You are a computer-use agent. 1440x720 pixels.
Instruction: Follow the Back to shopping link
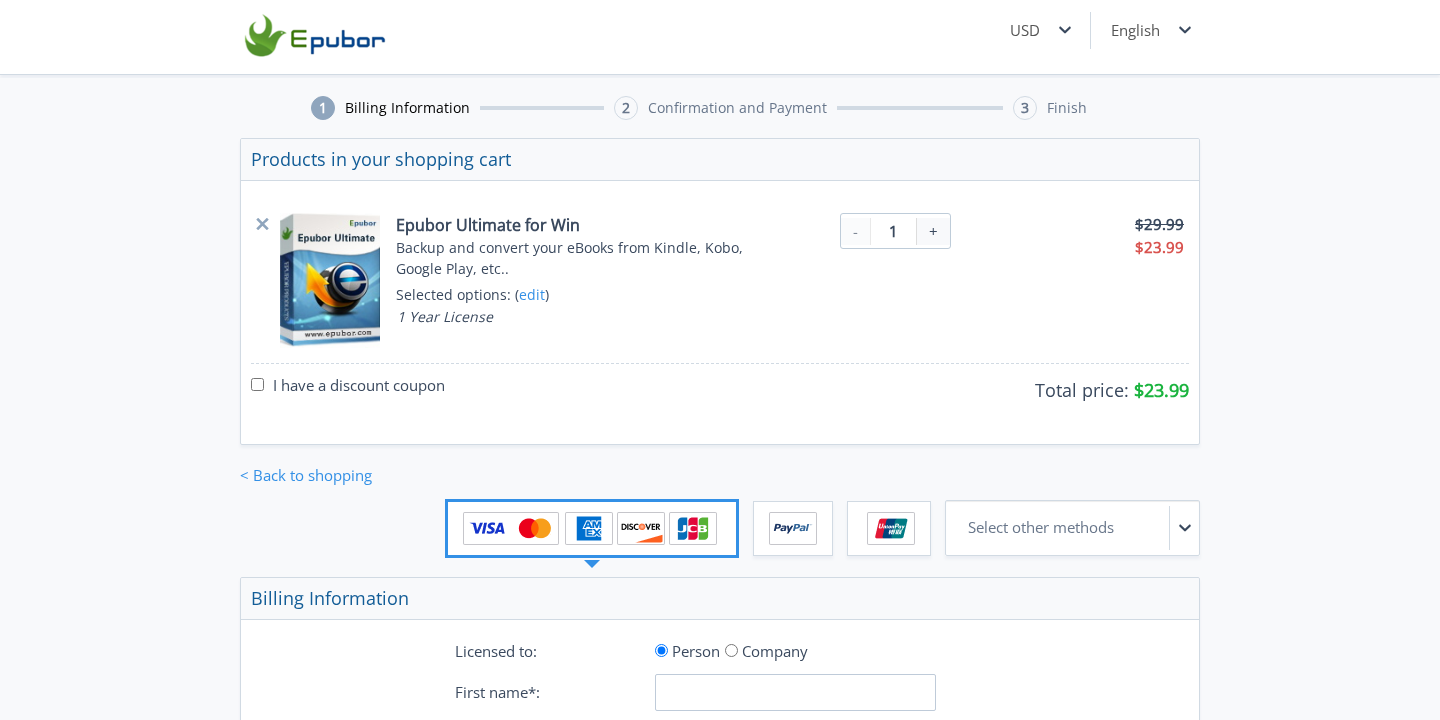[306, 475]
